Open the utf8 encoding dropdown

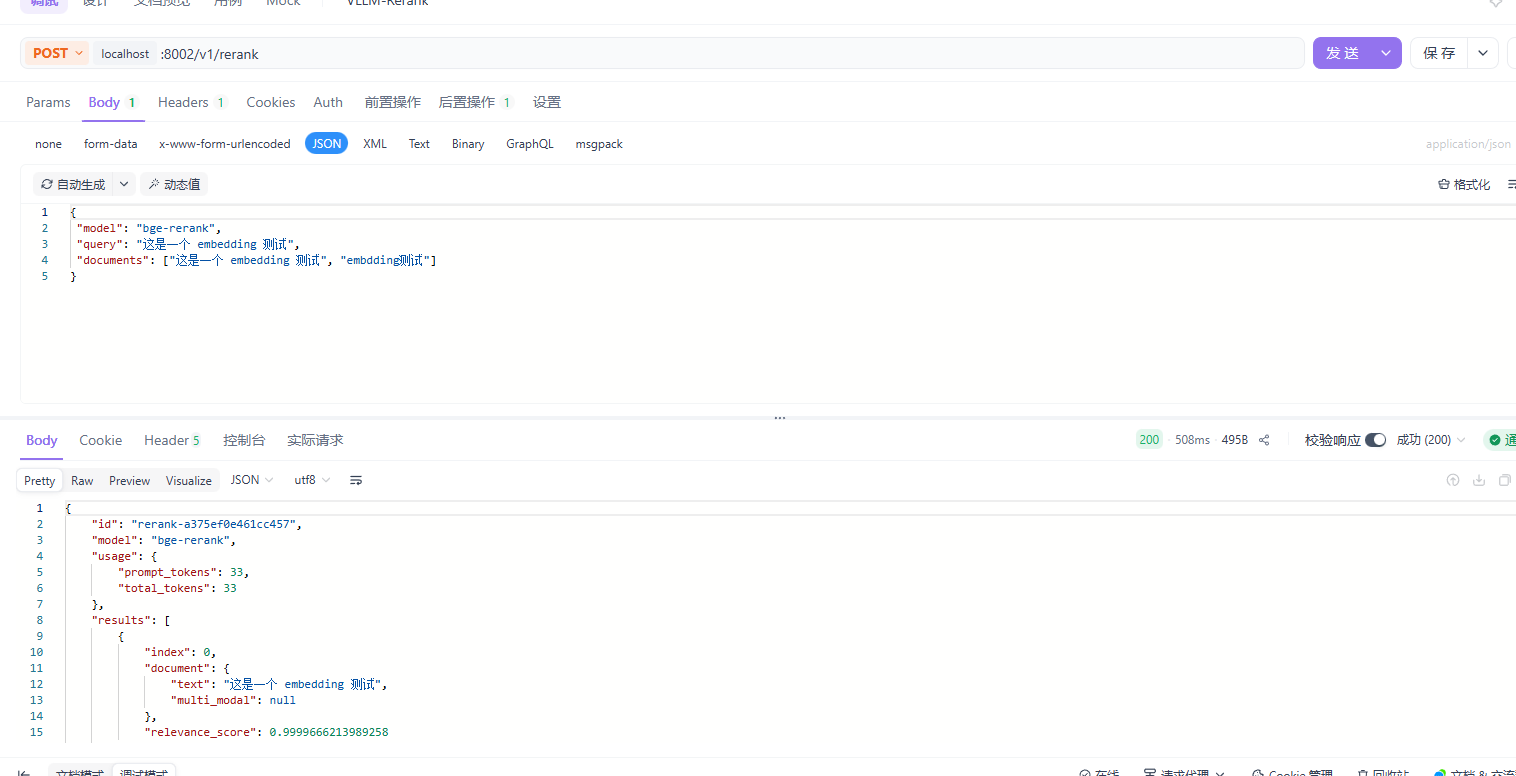click(x=312, y=481)
